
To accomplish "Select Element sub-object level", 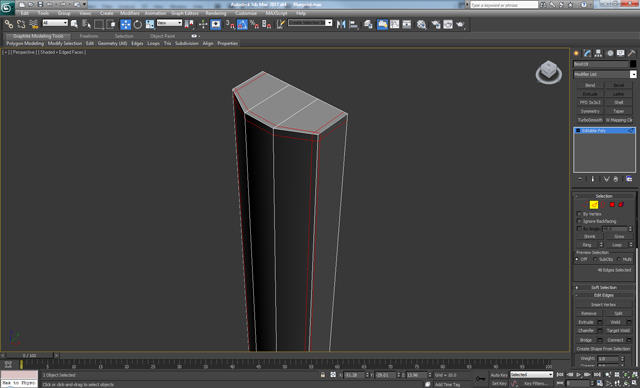I will (621, 204).
